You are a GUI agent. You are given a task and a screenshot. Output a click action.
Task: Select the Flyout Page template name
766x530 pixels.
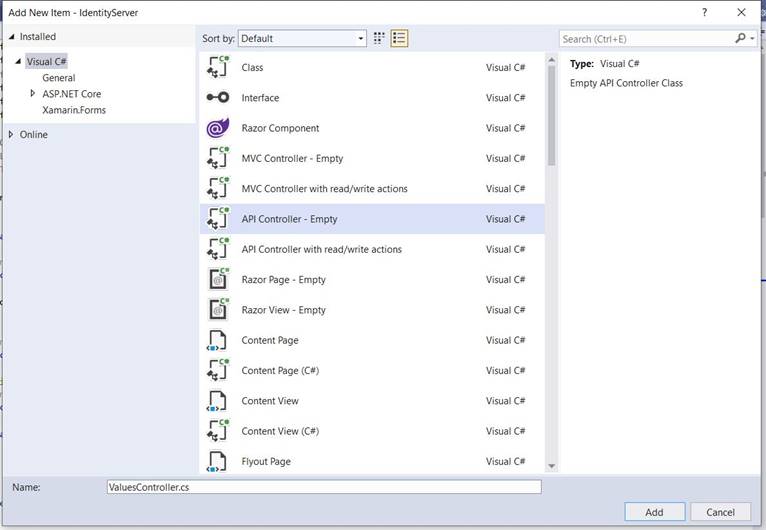pos(266,461)
